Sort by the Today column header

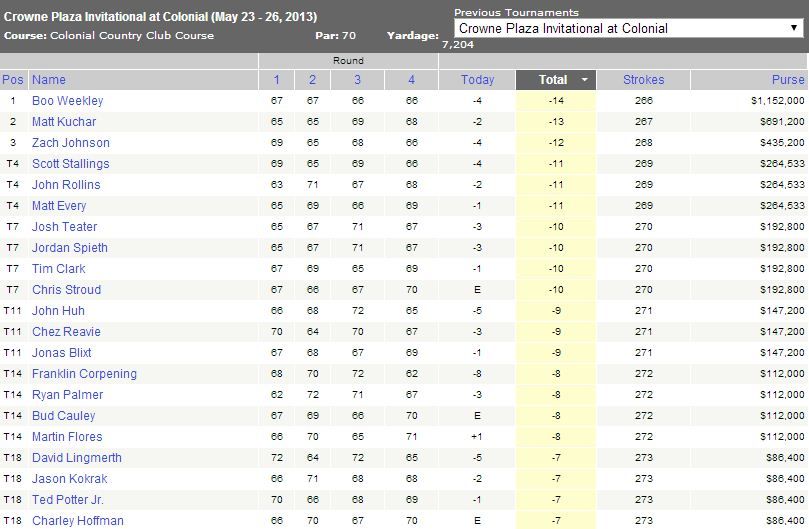(x=477, y=79)
